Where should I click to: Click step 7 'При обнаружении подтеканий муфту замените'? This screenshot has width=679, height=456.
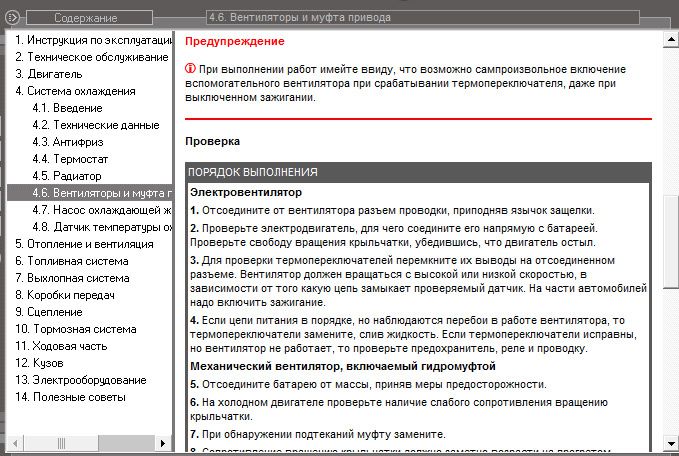(318, 434)
